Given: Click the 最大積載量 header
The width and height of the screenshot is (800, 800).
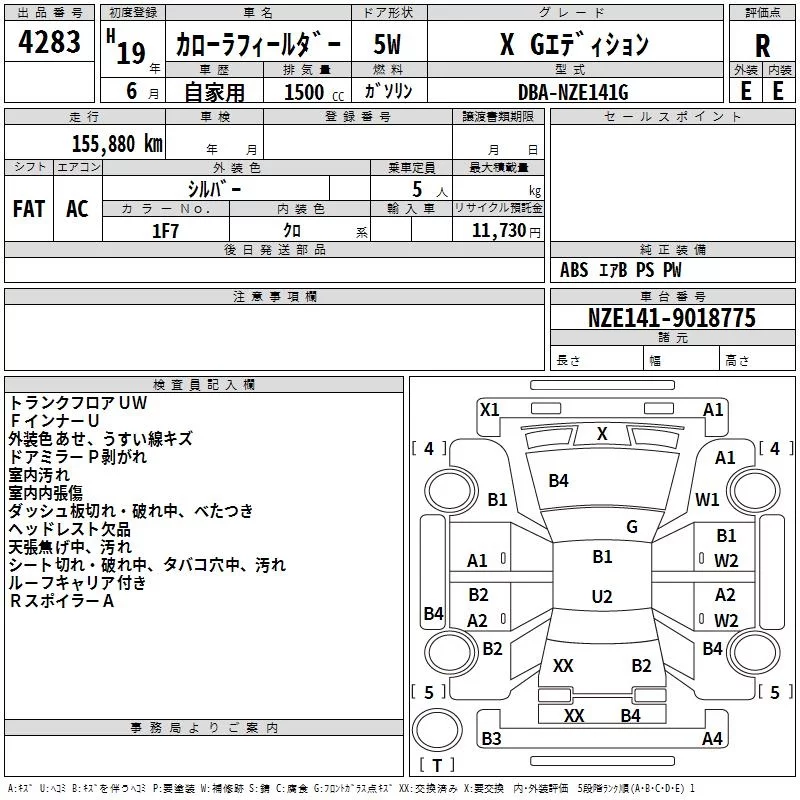Looking at the screenshot, I should (x=498, y=168).
